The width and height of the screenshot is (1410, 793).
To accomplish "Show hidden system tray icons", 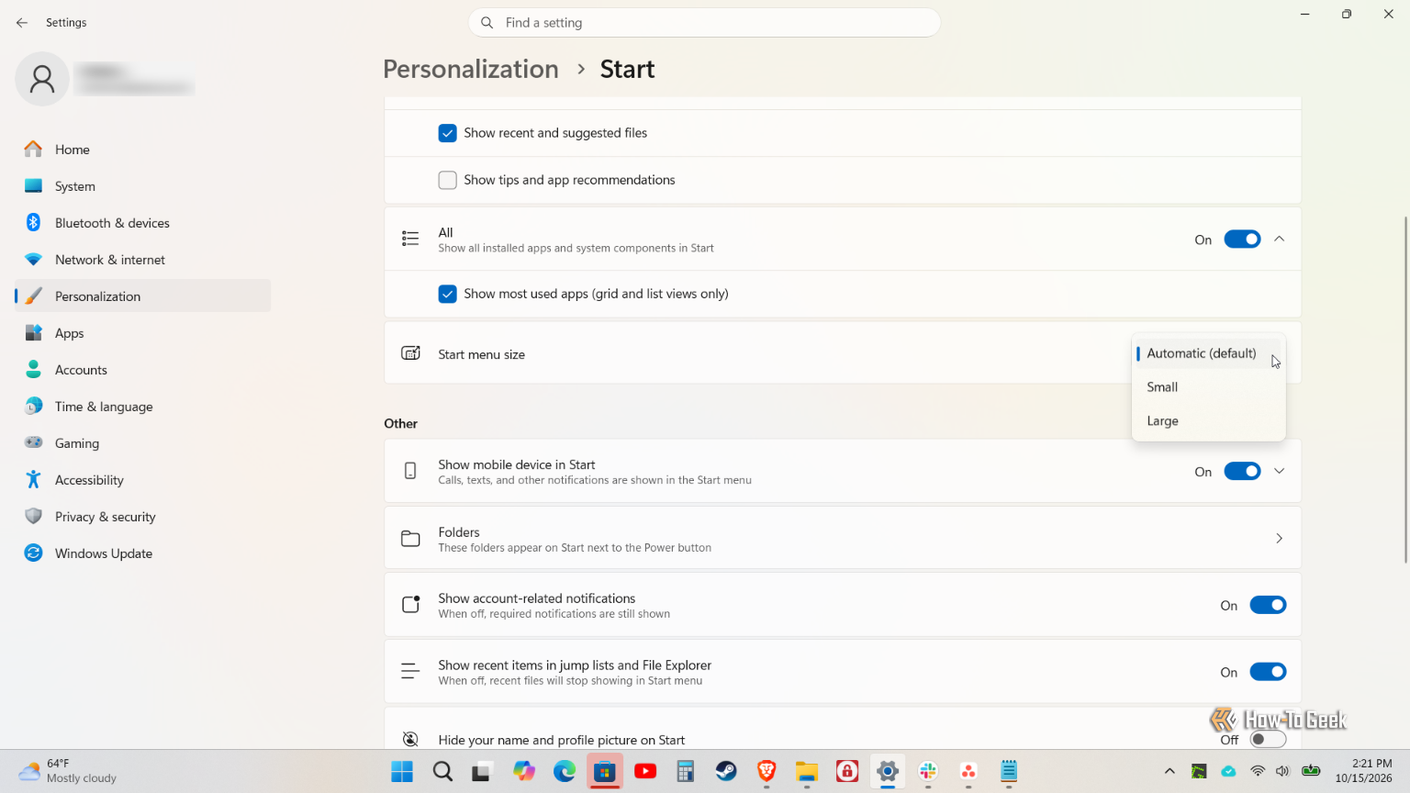I will tap(1169, 771).
